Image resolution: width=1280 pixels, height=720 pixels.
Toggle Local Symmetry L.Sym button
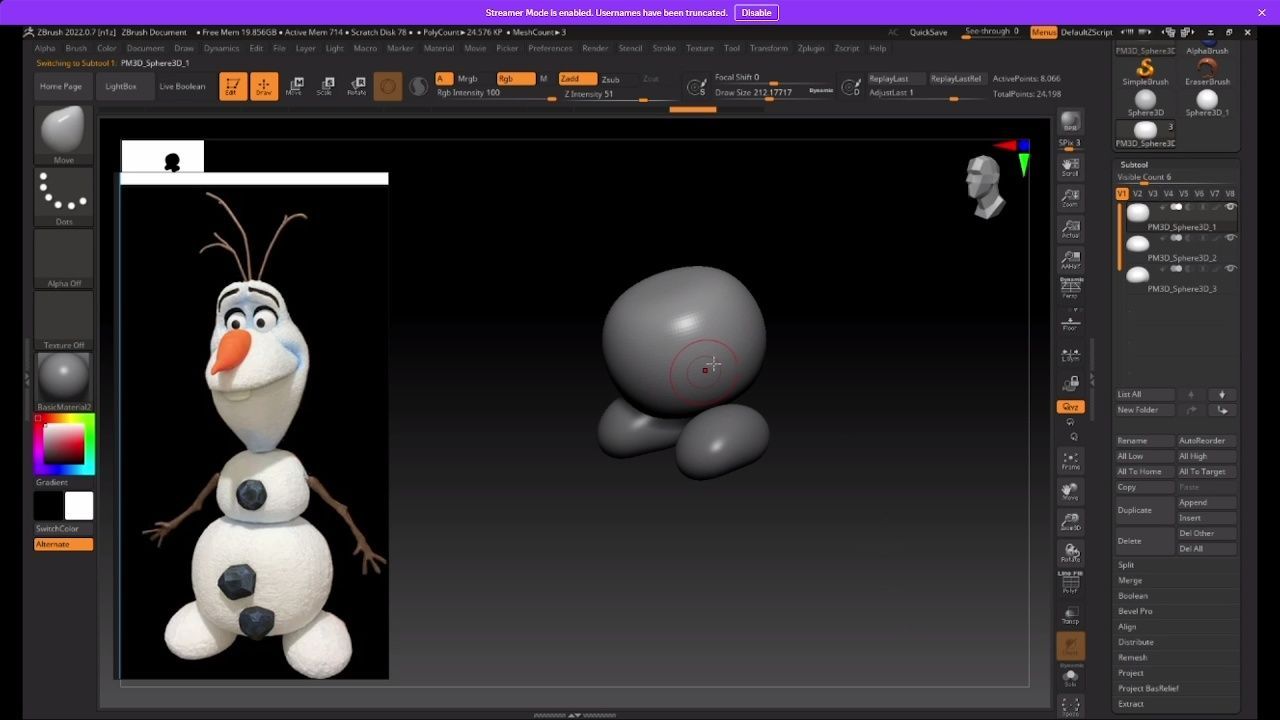[1070, 354]
